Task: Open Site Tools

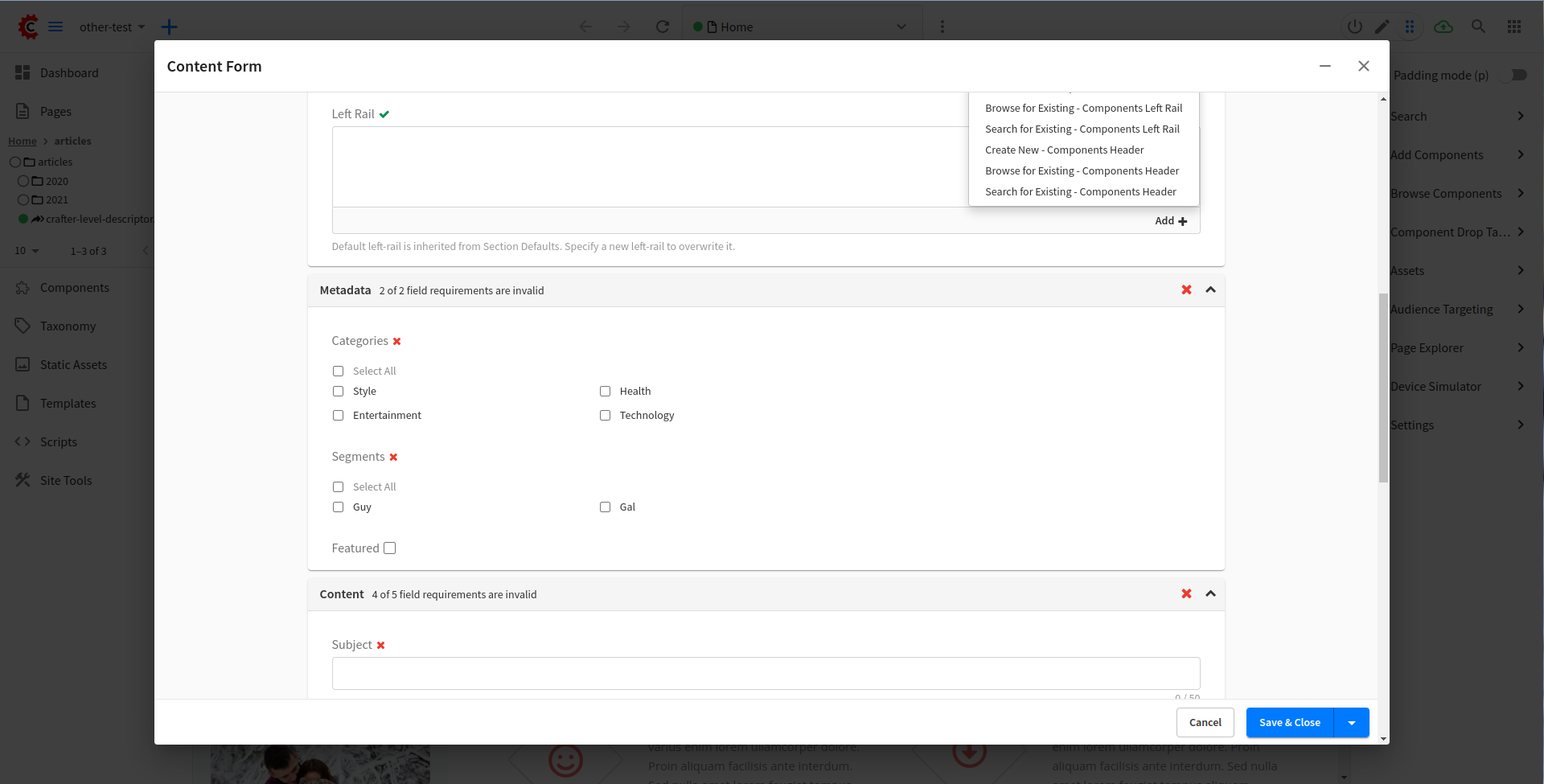Action: pos(64,480)
